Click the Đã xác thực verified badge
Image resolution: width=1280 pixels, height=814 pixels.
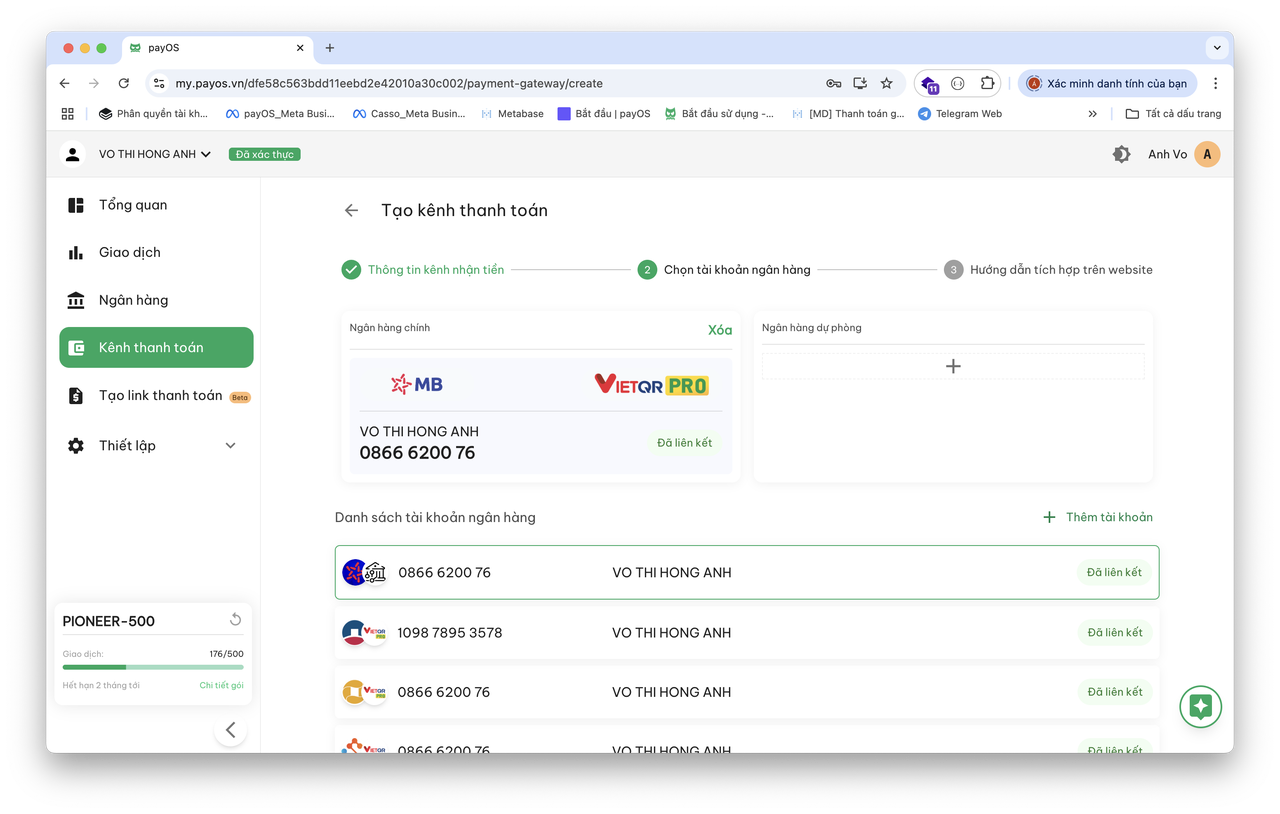pos(265,154)
